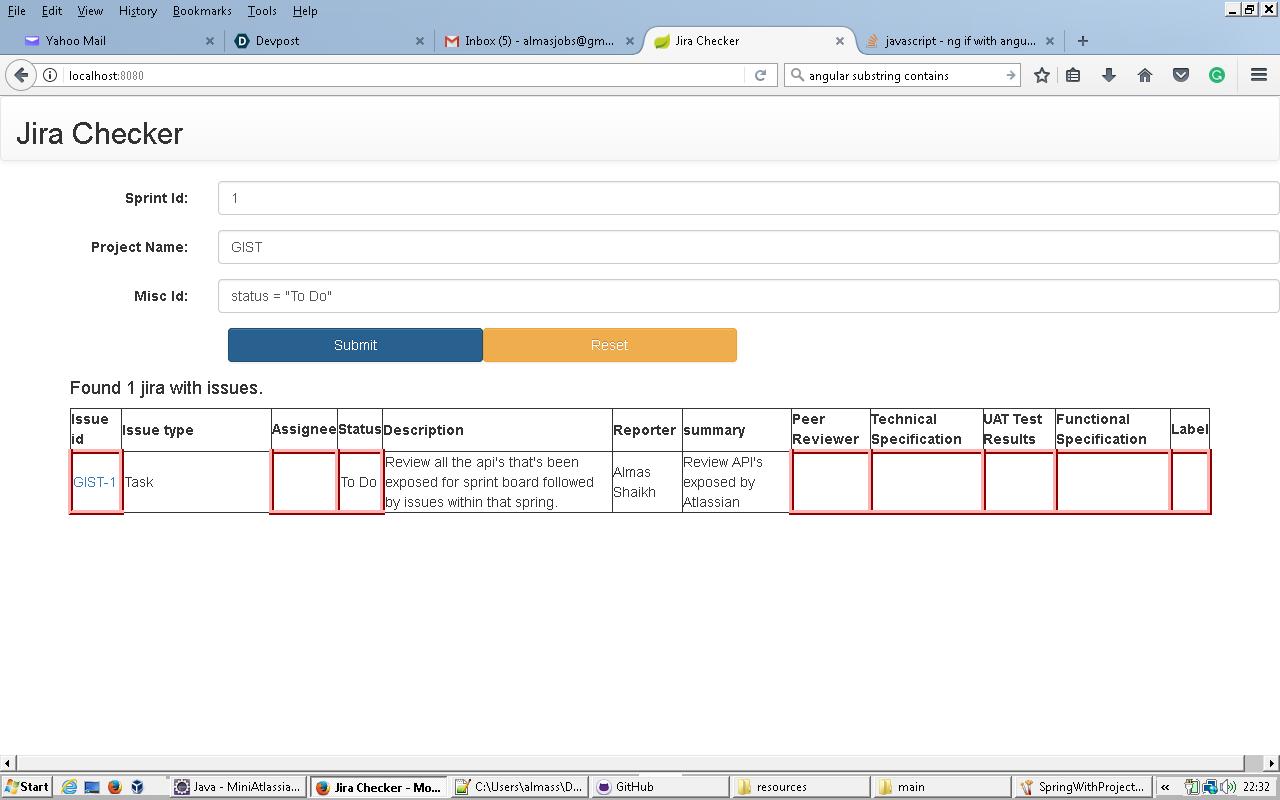Open the GIST-1 issue link
This screenshot has height=800, width=1280.
(95, 482)
